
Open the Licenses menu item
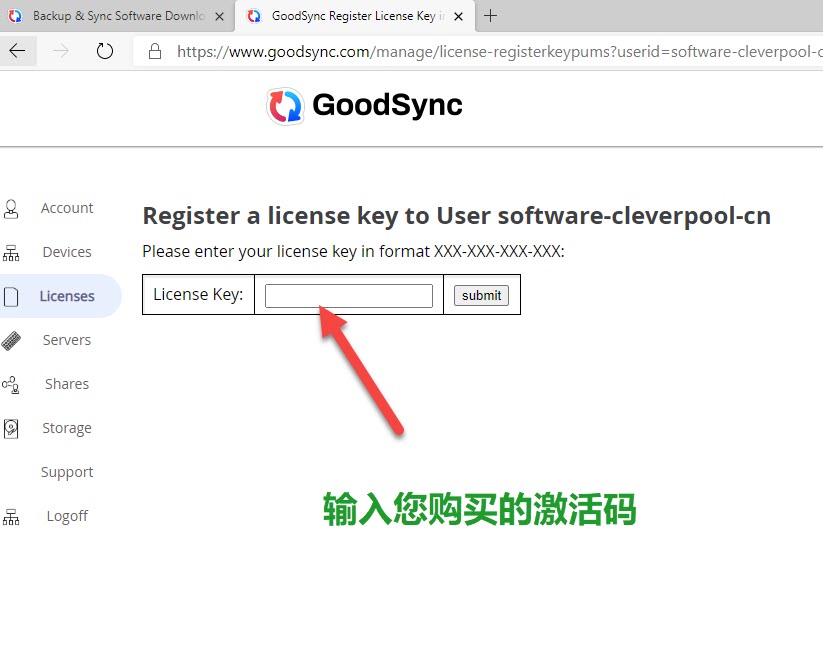[67, 296]
